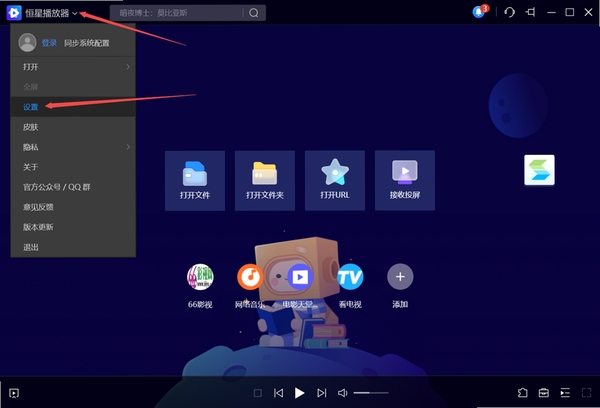
Task: Expand the 隐私 submenu
Action: click(73, 147)
